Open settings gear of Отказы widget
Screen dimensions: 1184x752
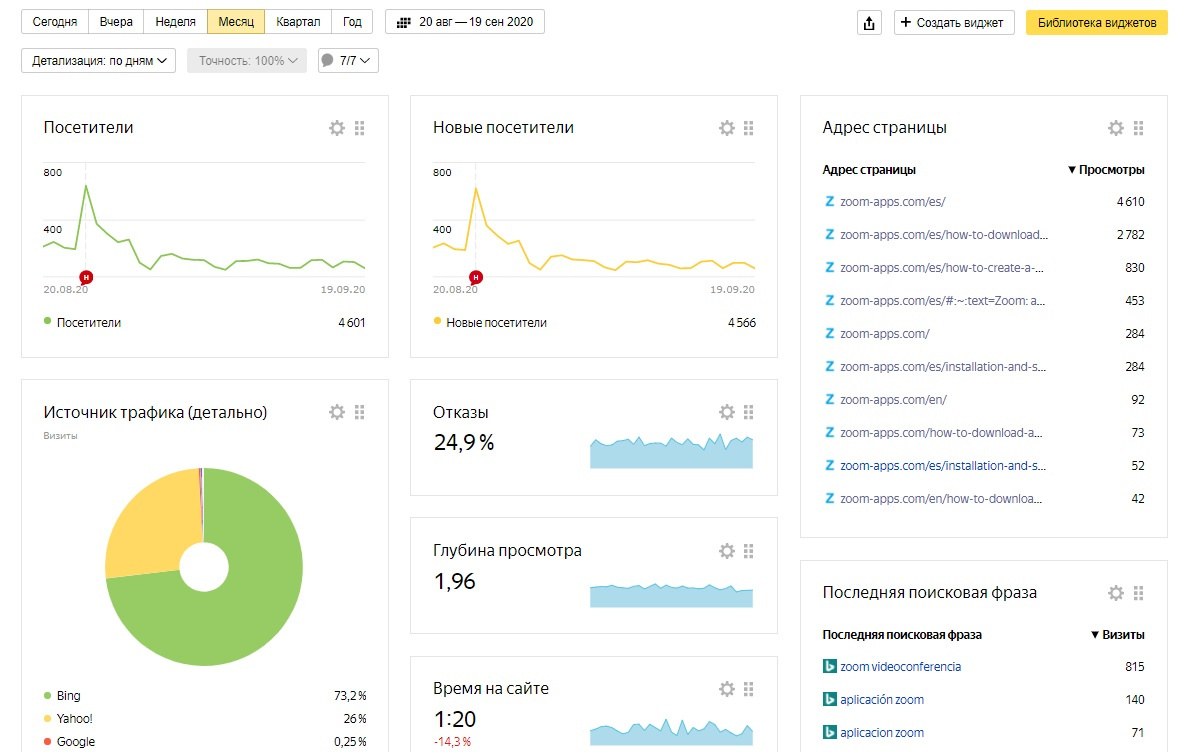[x=727, y=412]
